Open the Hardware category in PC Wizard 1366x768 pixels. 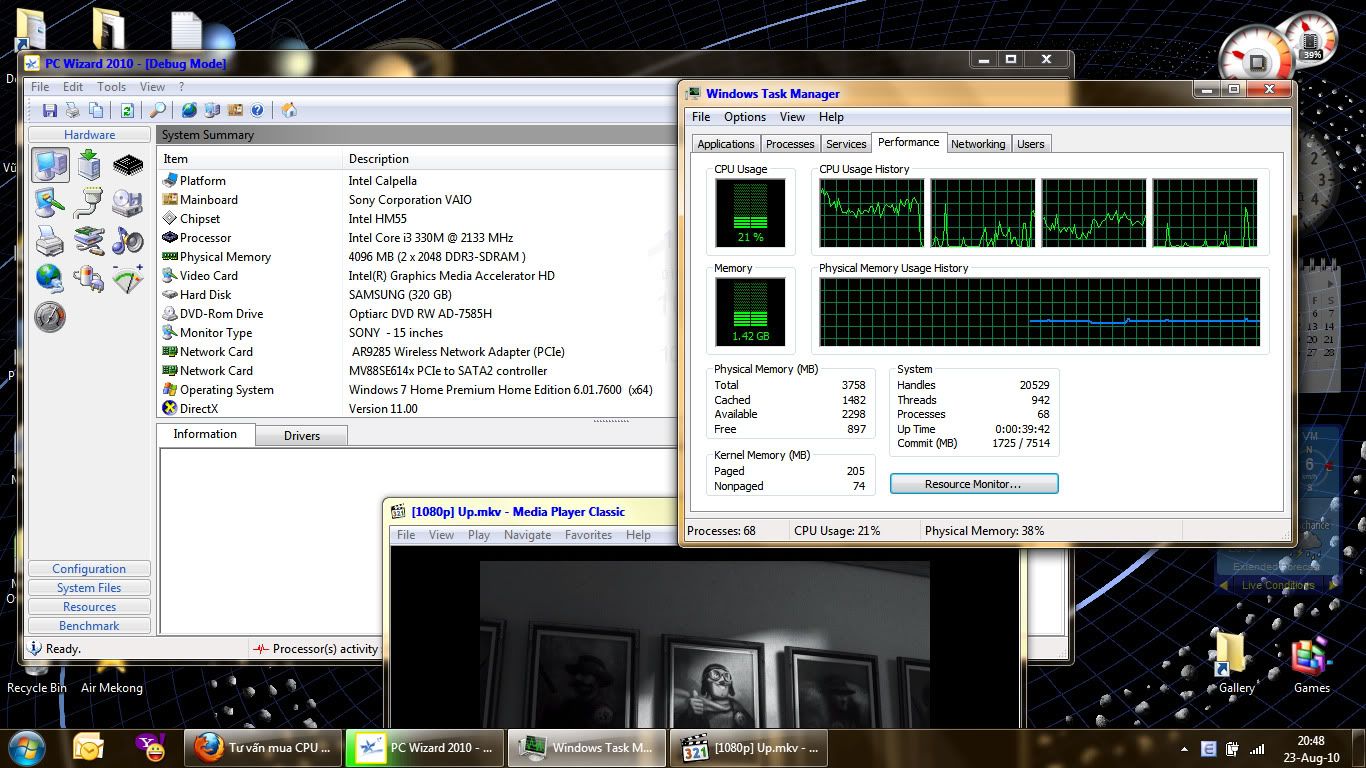pyautogui.click(x=90, y=135)
